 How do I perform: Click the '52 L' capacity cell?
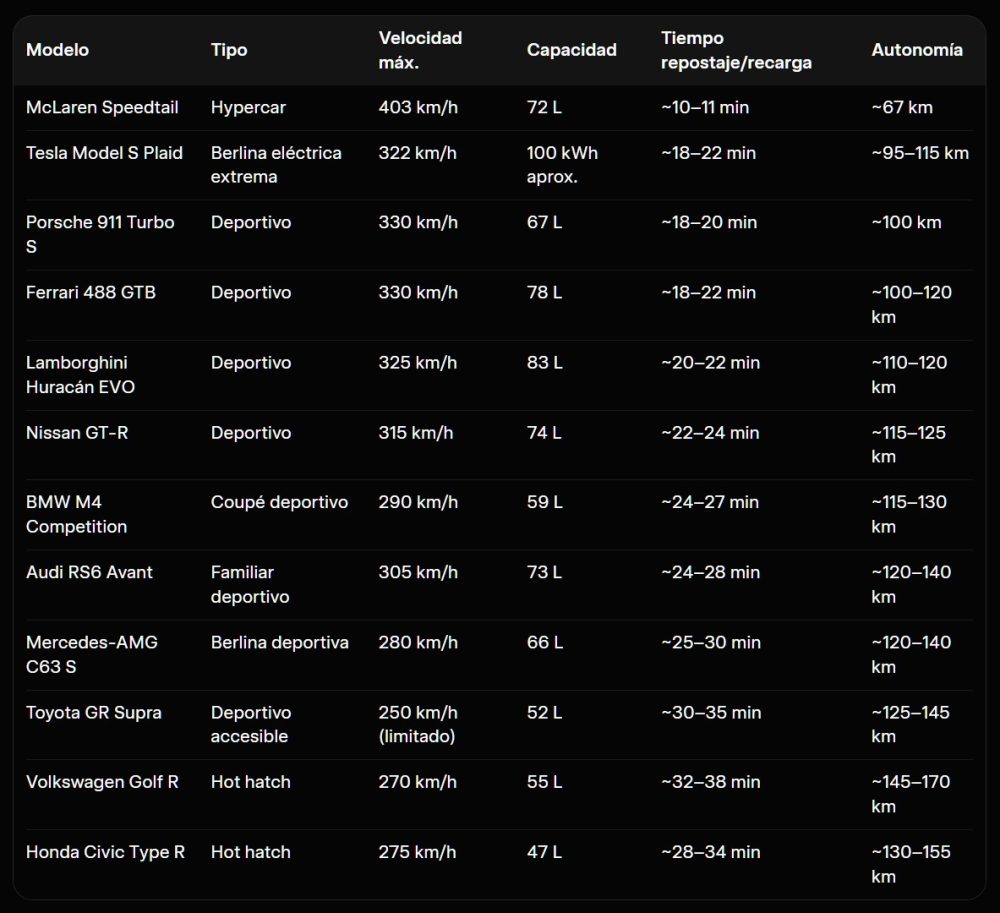point(544,713)
